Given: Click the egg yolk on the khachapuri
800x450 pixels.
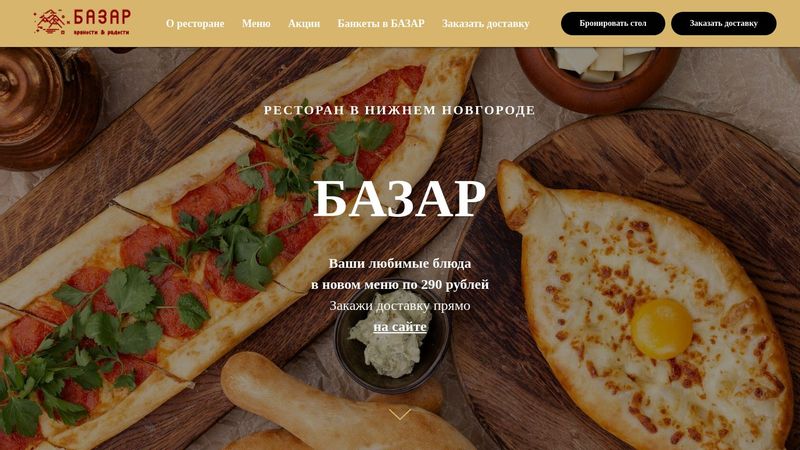Looking at the screenshot, I should (x=661, y=329).
